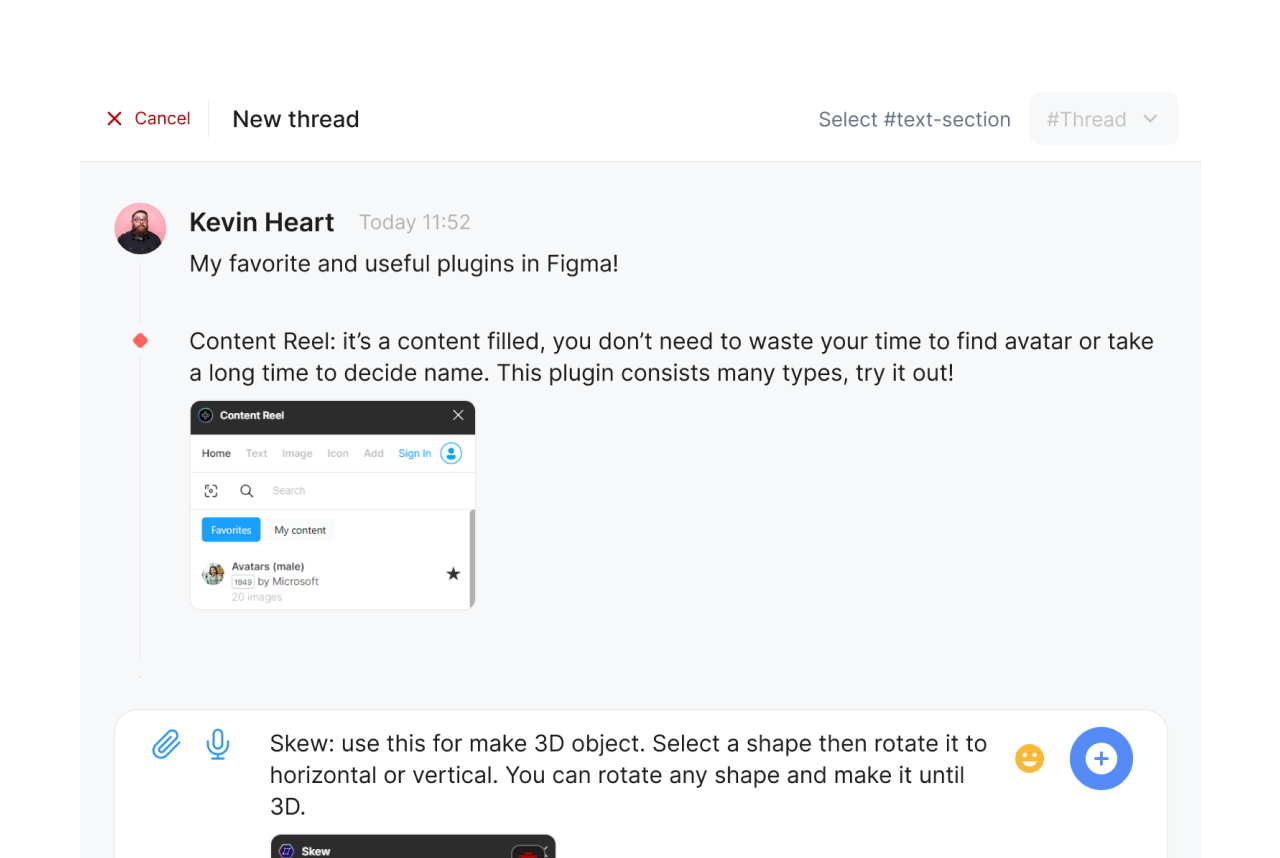1280x858 pixels.
Task: Click the paperclip attachment icon
Action: point(166,744)
